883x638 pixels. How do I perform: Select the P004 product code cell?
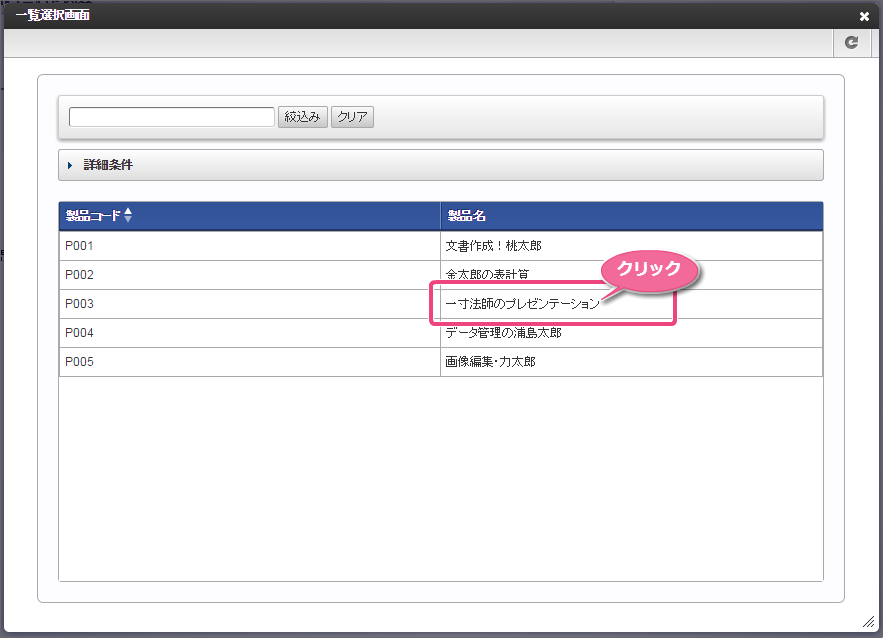(249, 333)
